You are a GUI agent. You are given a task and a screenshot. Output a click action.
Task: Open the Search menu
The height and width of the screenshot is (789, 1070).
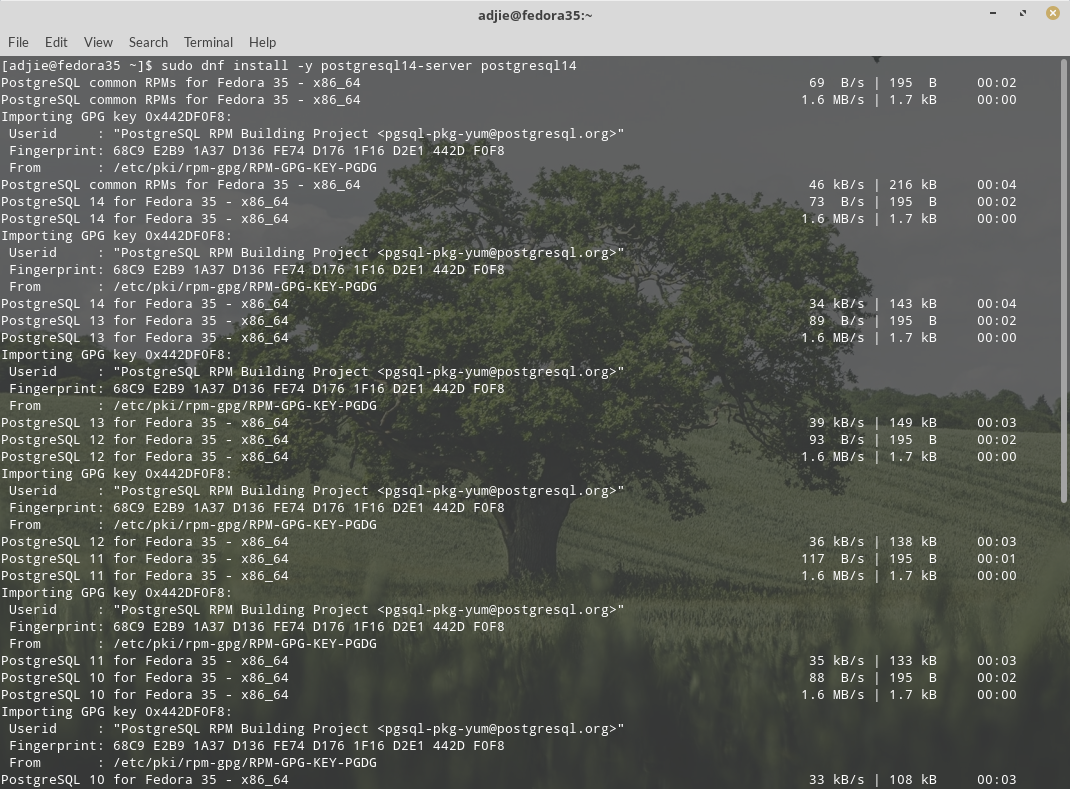[x=148, y=42]
